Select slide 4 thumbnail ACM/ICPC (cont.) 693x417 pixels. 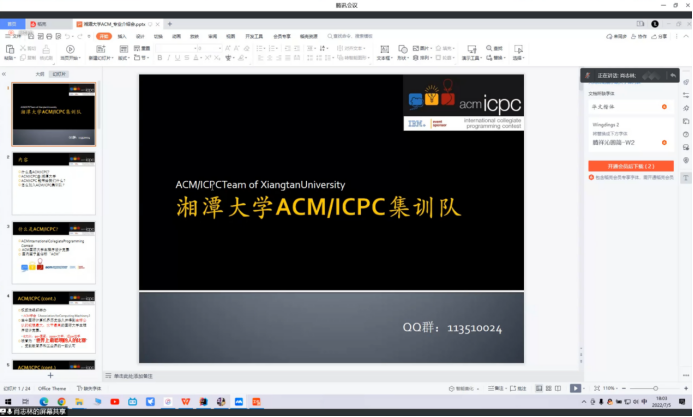pyautogui.click(x=53, y=322)
